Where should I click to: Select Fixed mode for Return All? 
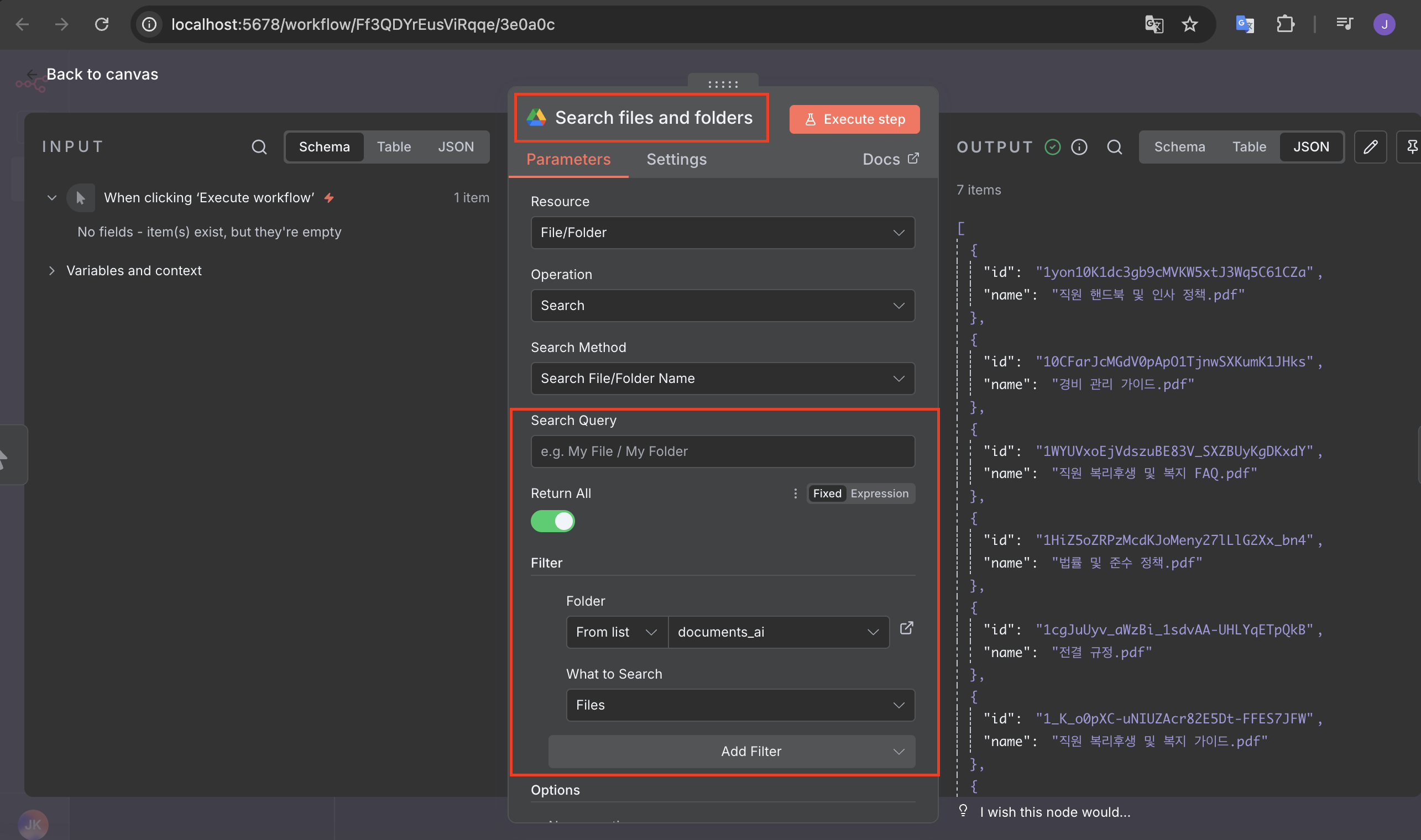click(x=827, y=494)
